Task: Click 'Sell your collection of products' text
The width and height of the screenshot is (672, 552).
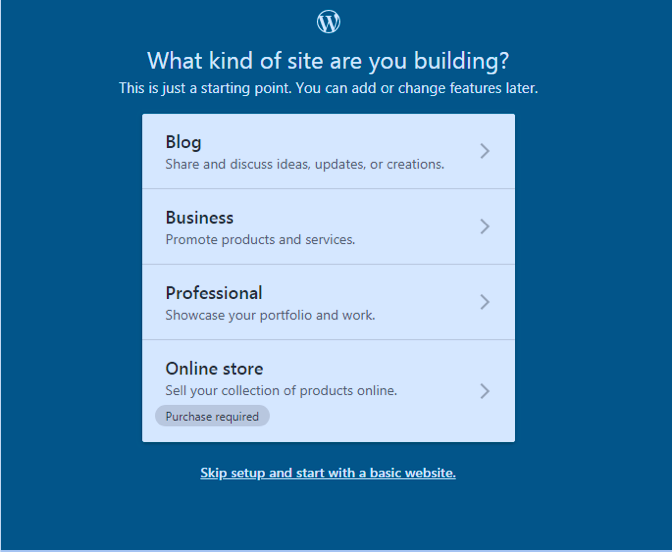Action: point(281,390)
